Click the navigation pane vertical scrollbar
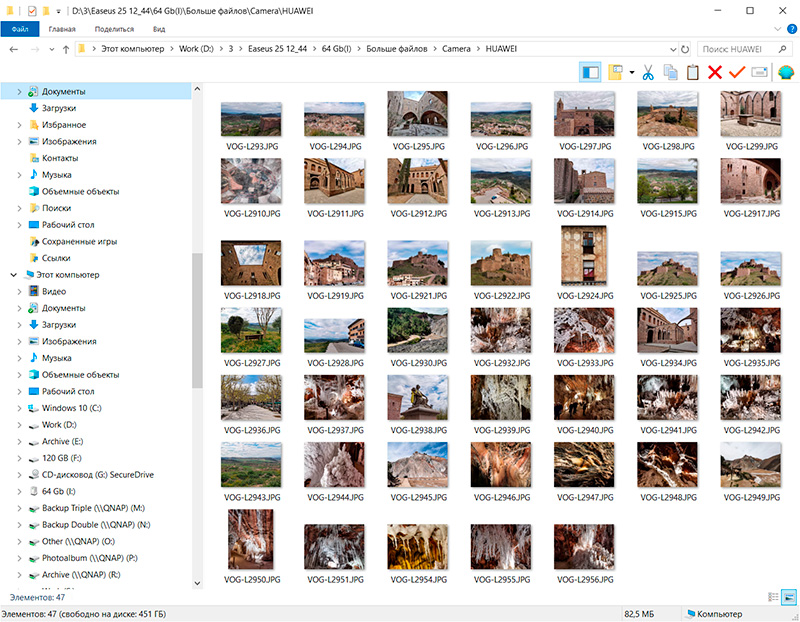Viewport: 800px width, 622px height. point(198,320)
